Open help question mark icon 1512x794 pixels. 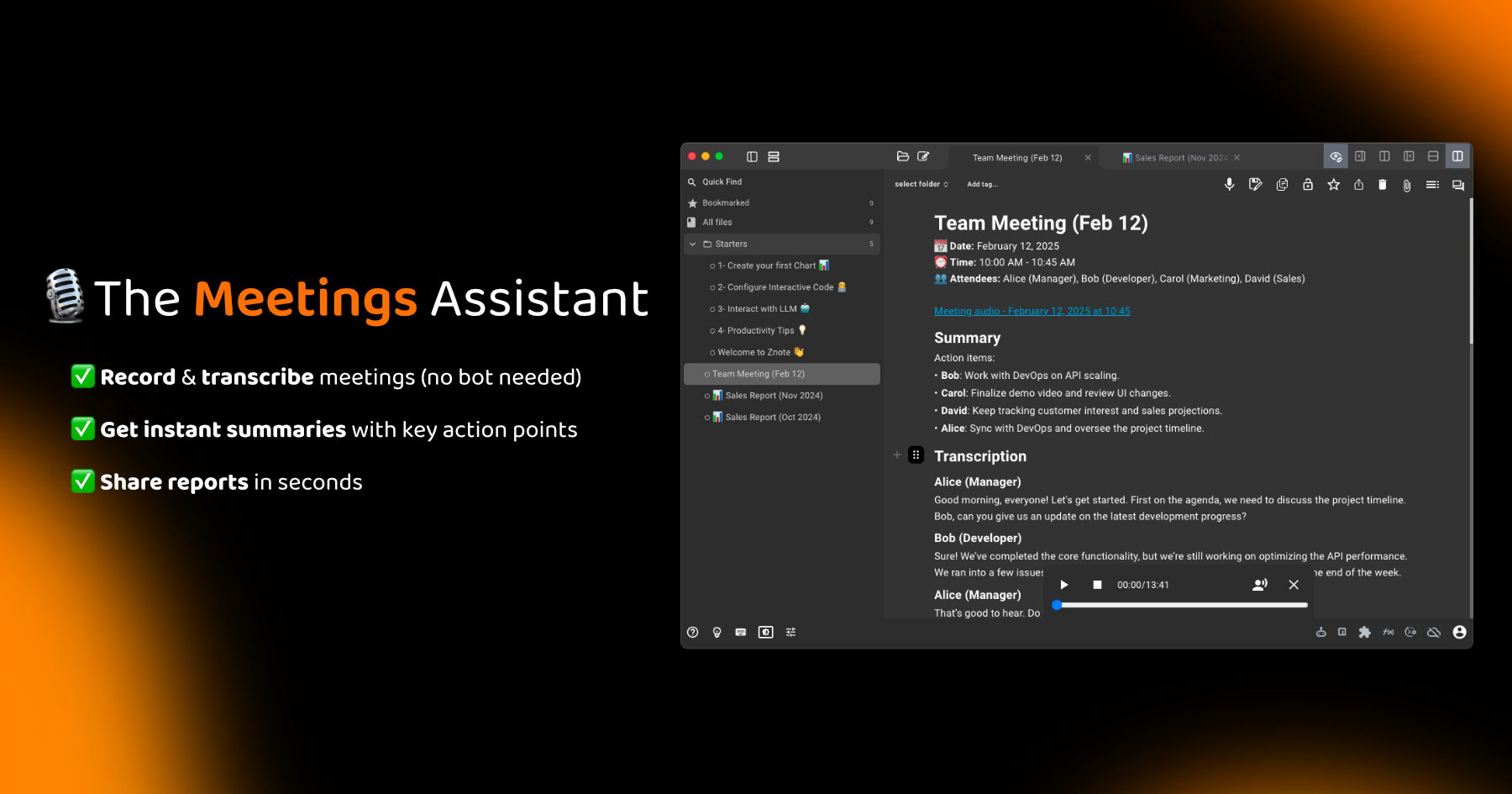coord(692,632)
